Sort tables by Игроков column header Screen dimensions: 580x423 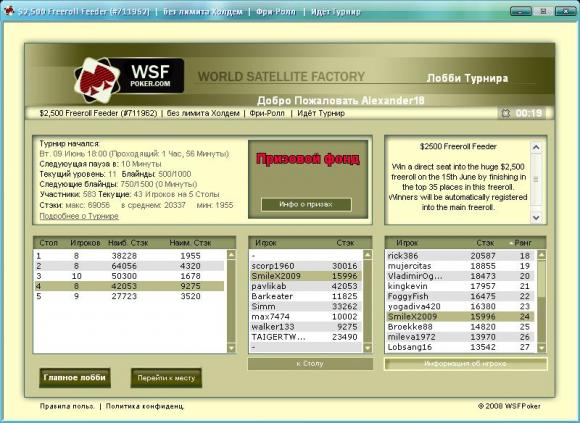click(x=85, y=243)
